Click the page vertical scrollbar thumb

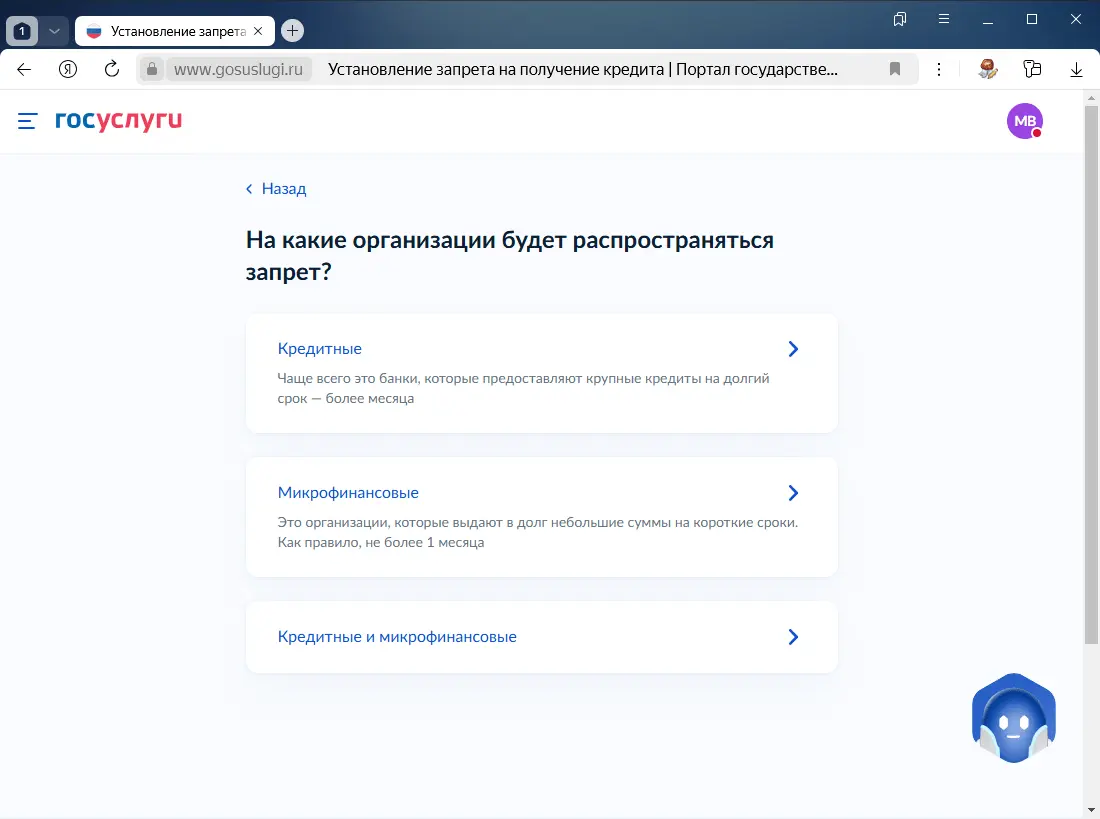coord(1091,374)
